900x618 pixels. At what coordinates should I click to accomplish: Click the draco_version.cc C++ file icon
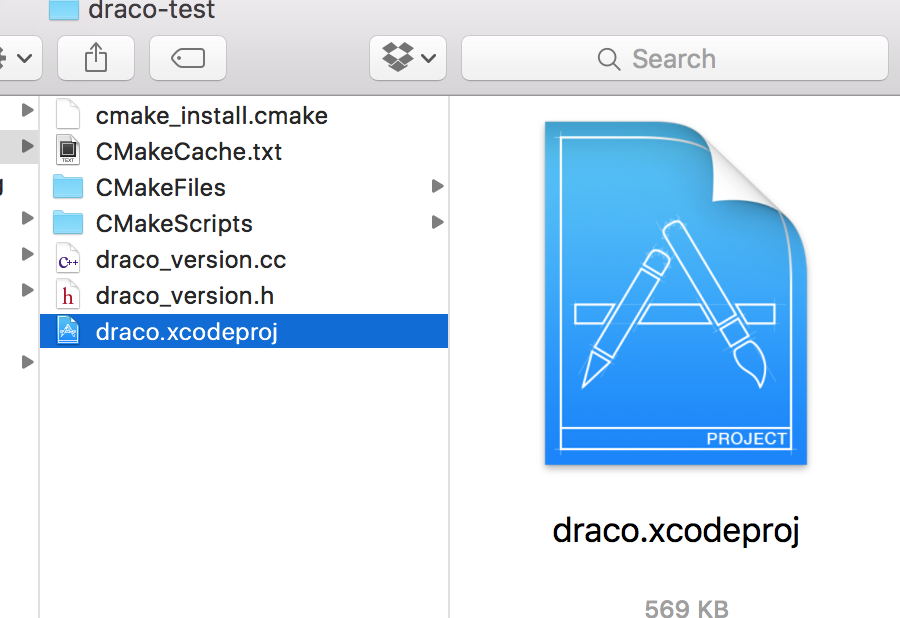68,260
